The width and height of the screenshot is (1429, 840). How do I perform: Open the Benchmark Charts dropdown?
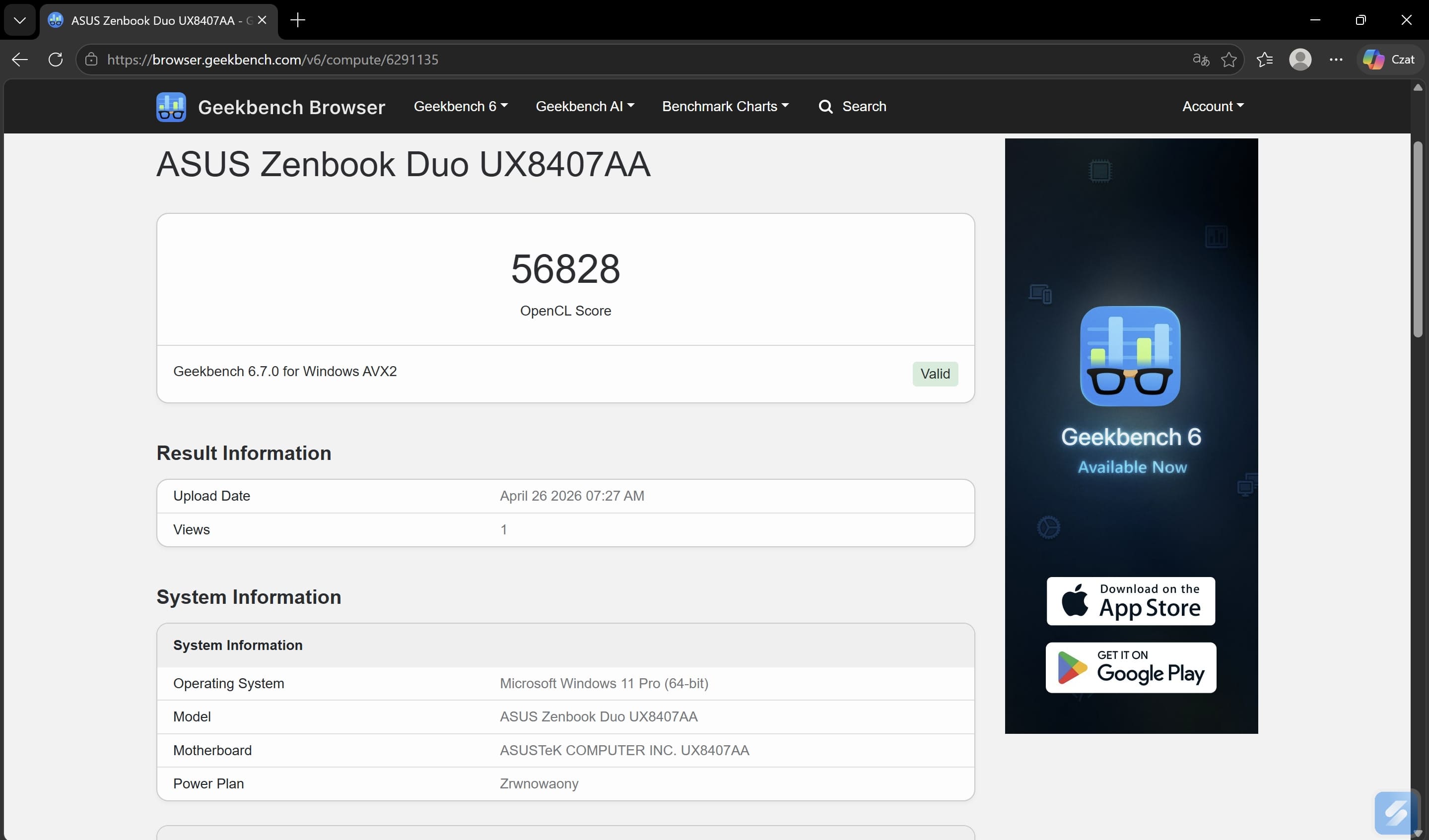coord(725,107)
